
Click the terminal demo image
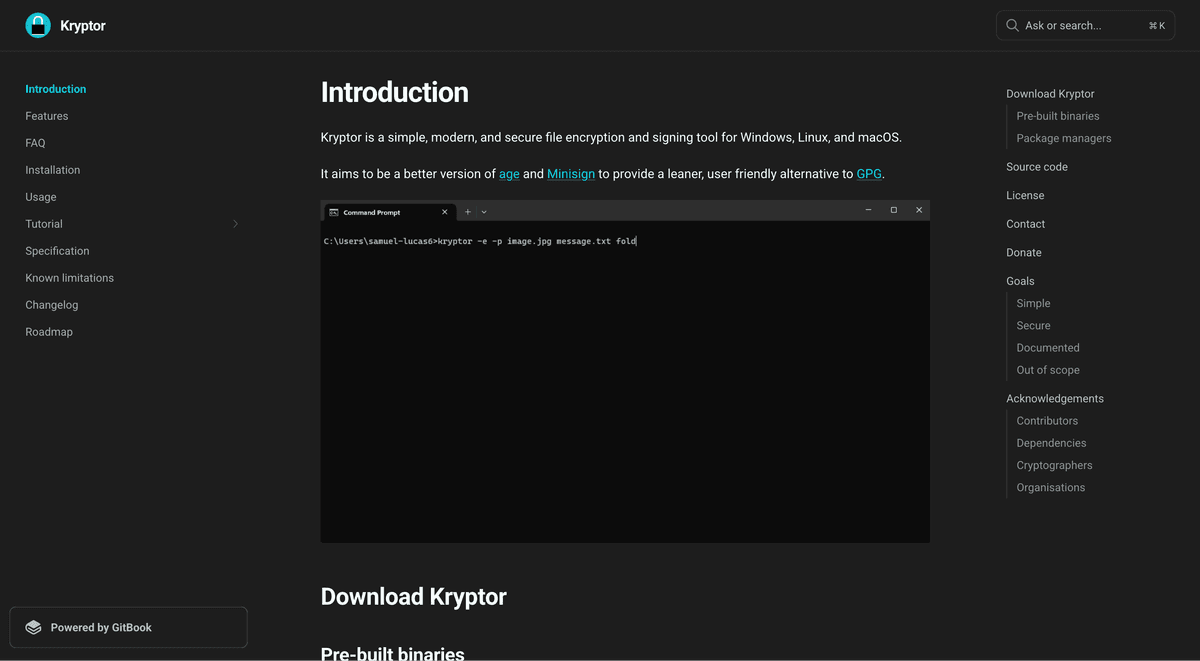[x=625, y=372]
